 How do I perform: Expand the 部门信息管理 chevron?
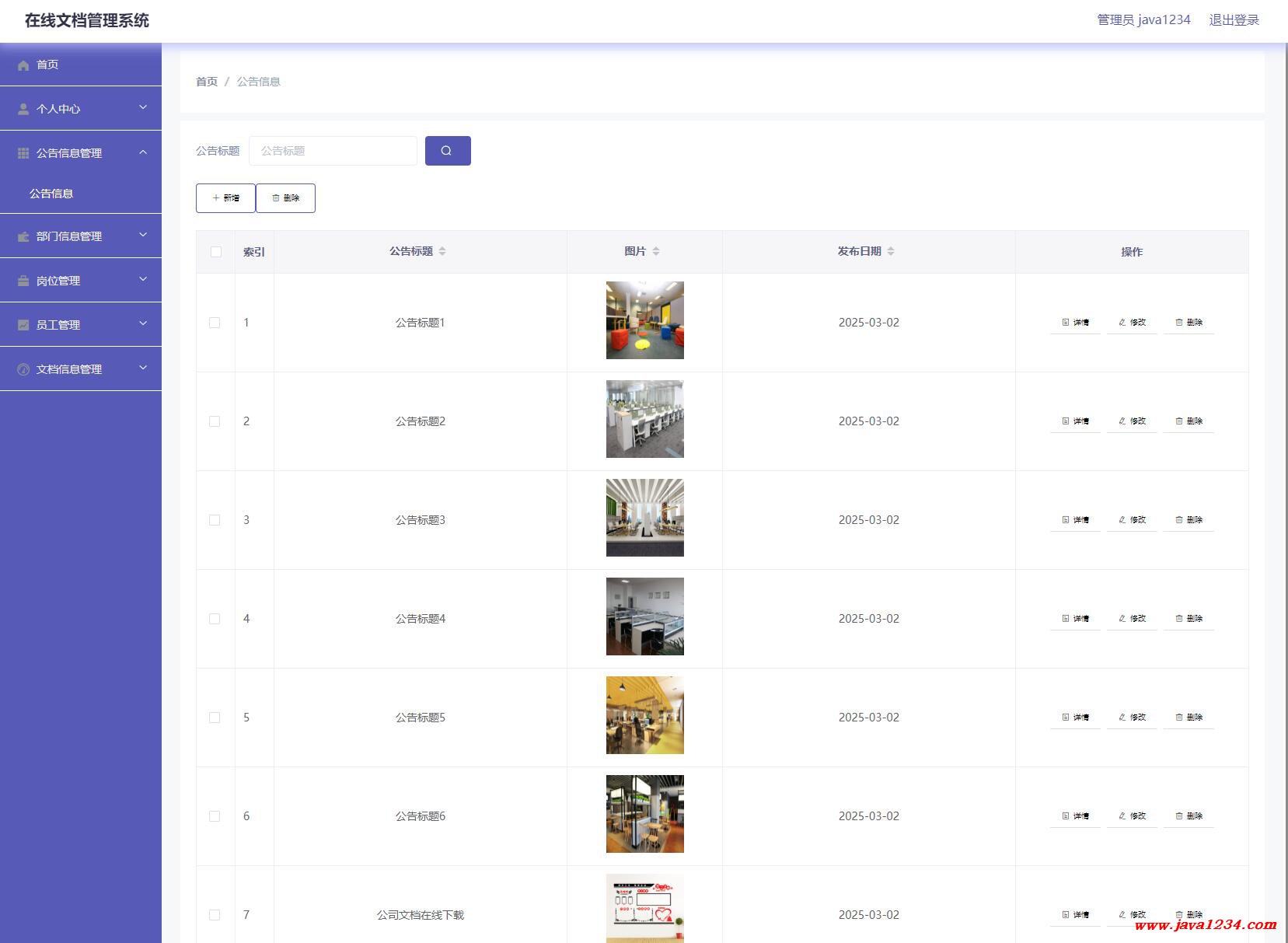[143, 235]
